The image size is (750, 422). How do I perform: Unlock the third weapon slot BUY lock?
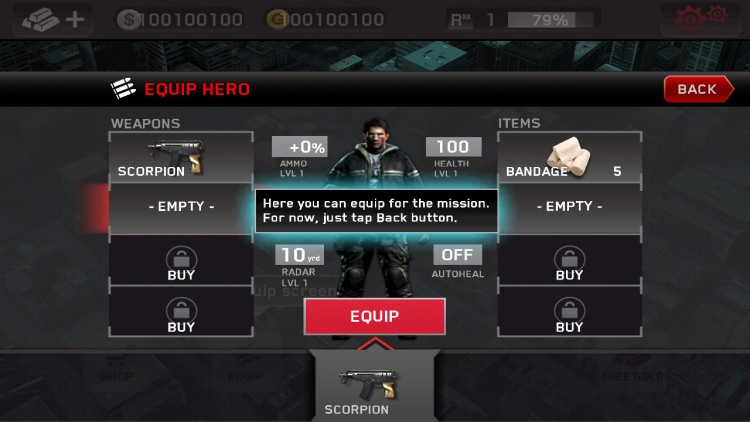click(181, 261)
